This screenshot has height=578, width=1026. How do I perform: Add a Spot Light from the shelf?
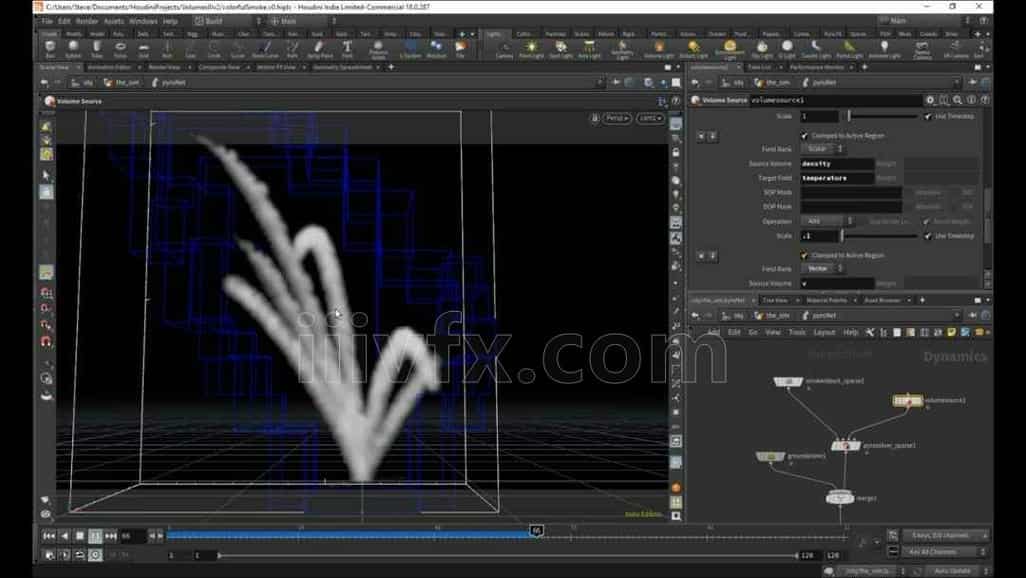561,48
